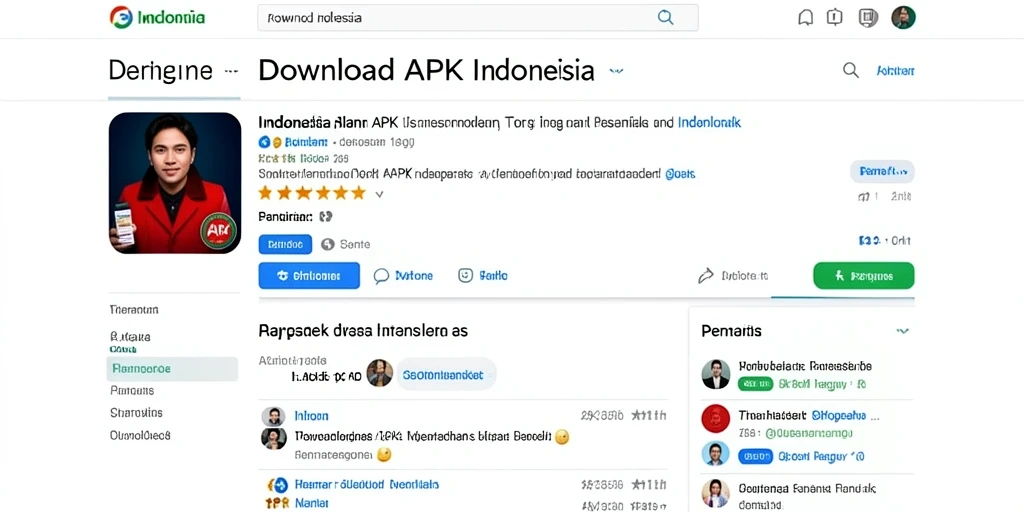Open the ellipsis menu beside Derhgine

(x=231, y=71)
